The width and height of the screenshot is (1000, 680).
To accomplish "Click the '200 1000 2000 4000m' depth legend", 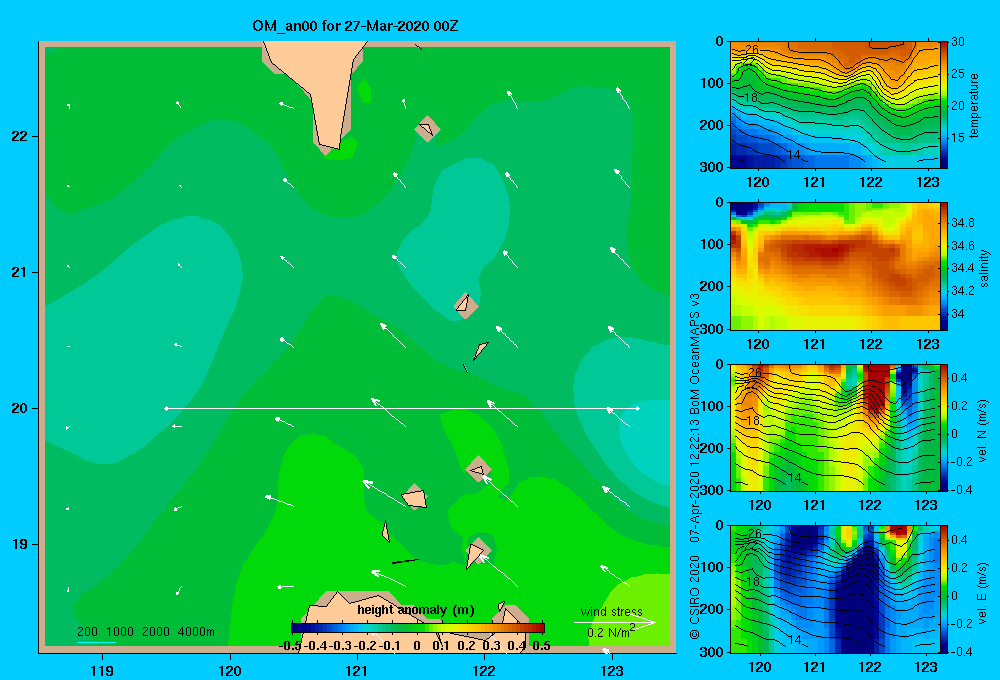I will click(145, 632).
